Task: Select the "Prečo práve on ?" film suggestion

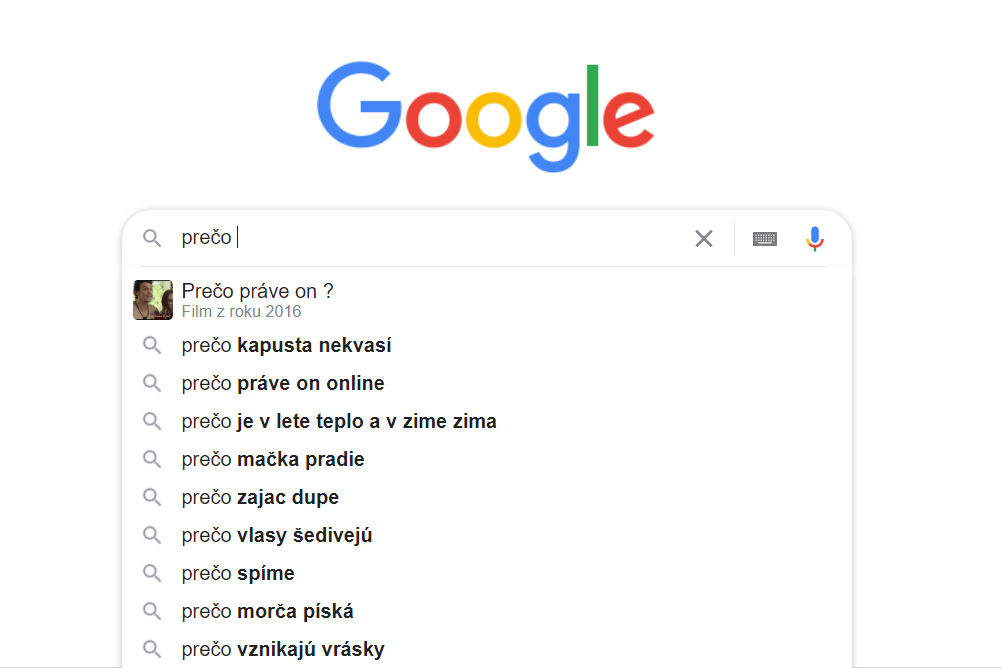Action: coord(487,300)
